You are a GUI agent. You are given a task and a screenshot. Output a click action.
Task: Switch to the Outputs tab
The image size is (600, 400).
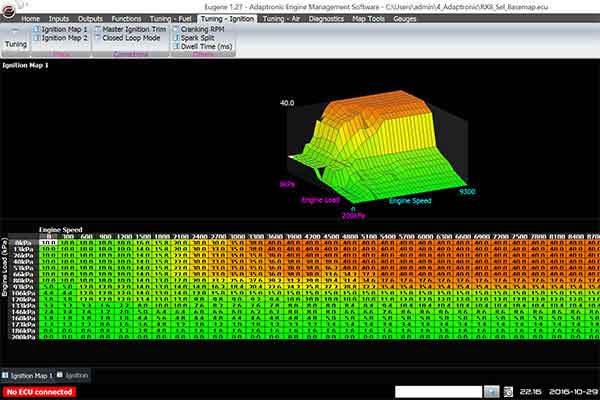90,19
